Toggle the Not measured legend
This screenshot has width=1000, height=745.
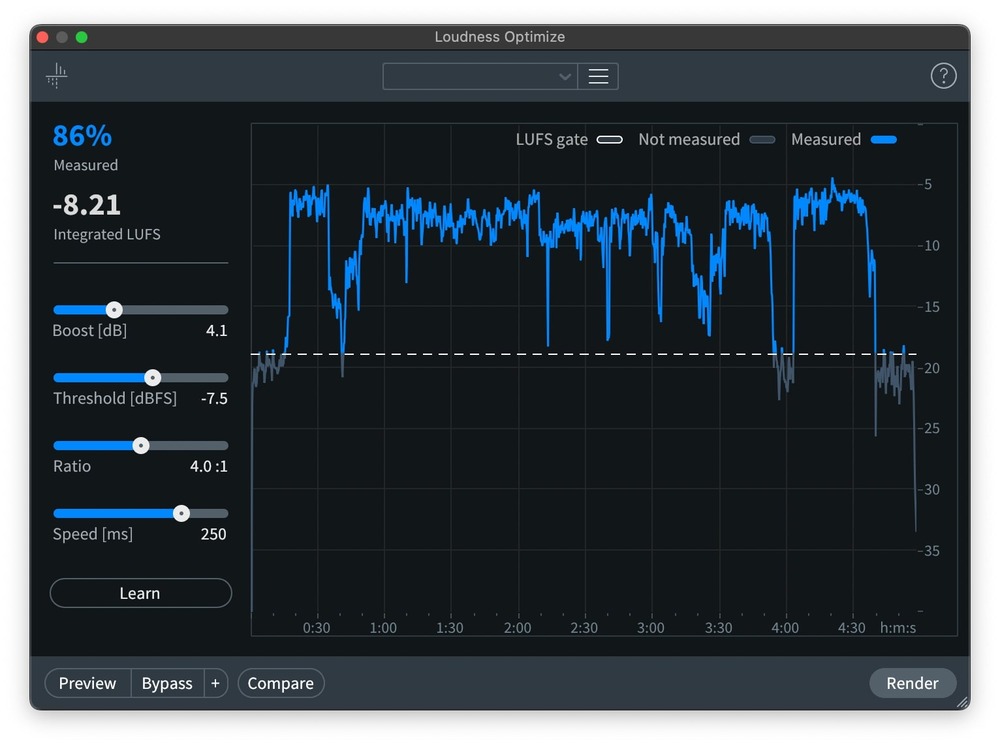[762, 139]
